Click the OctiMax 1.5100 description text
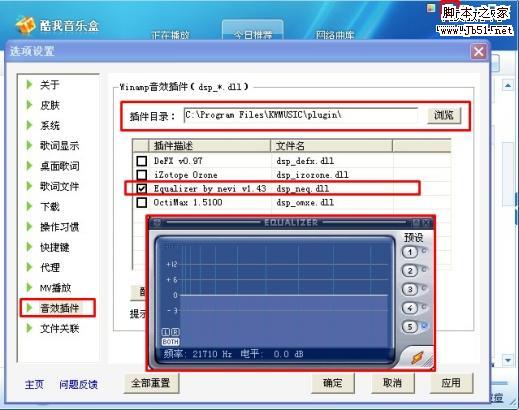Viewport: 519px width, 410px height. click(188, 202)
